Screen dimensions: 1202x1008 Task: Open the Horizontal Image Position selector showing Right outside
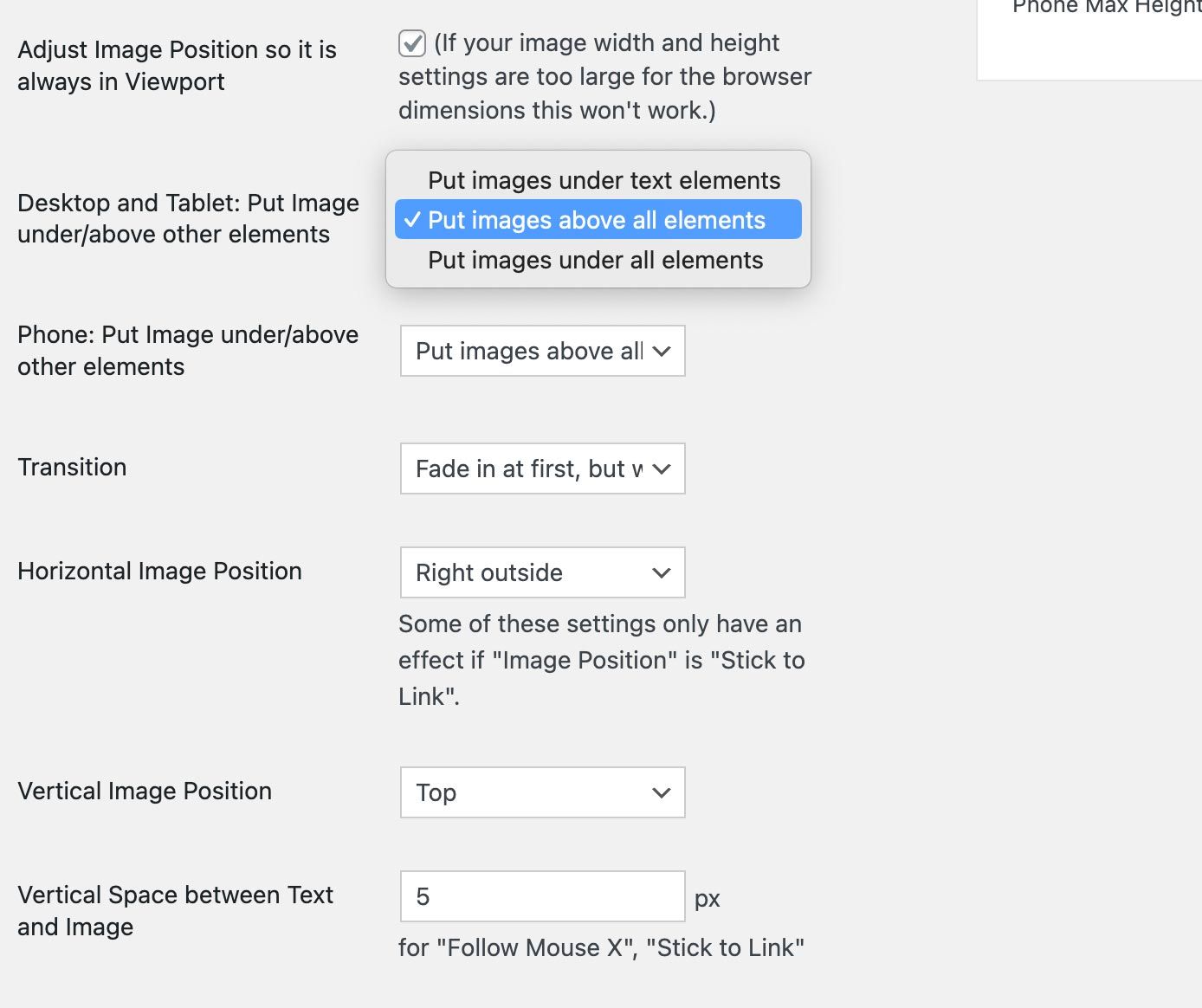click(x=542, y=572)
